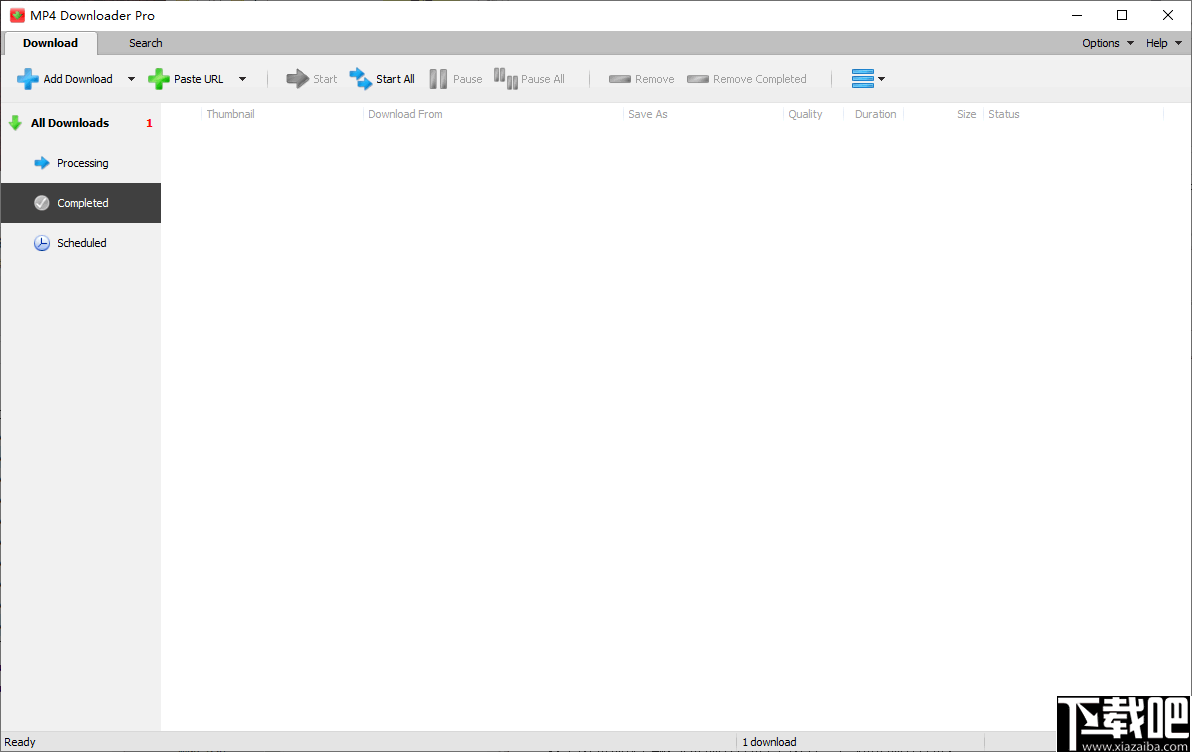Click the green plus Paste URL icon
The width and height of the screenshot is (1192, 752).
click(x=159, y=79)
